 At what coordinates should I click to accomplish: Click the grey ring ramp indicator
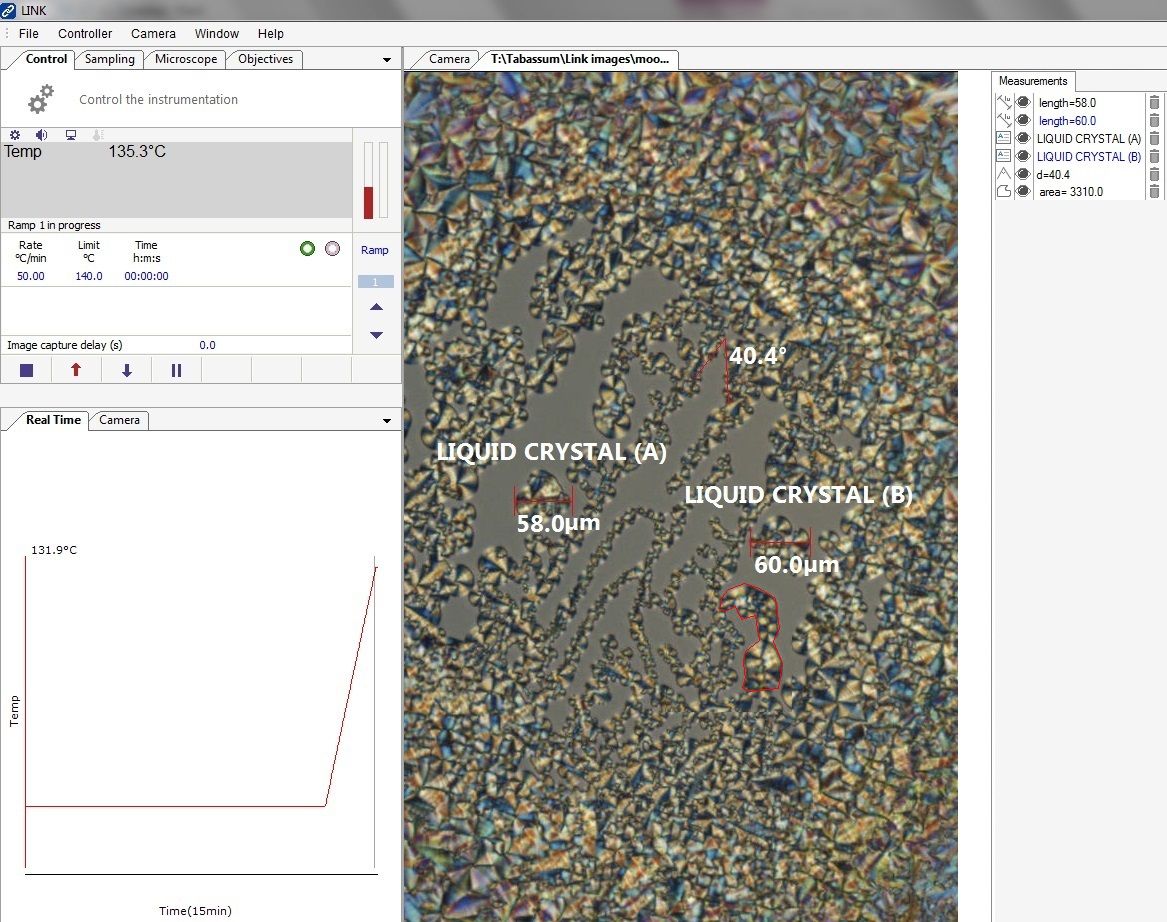coord(333,249)
